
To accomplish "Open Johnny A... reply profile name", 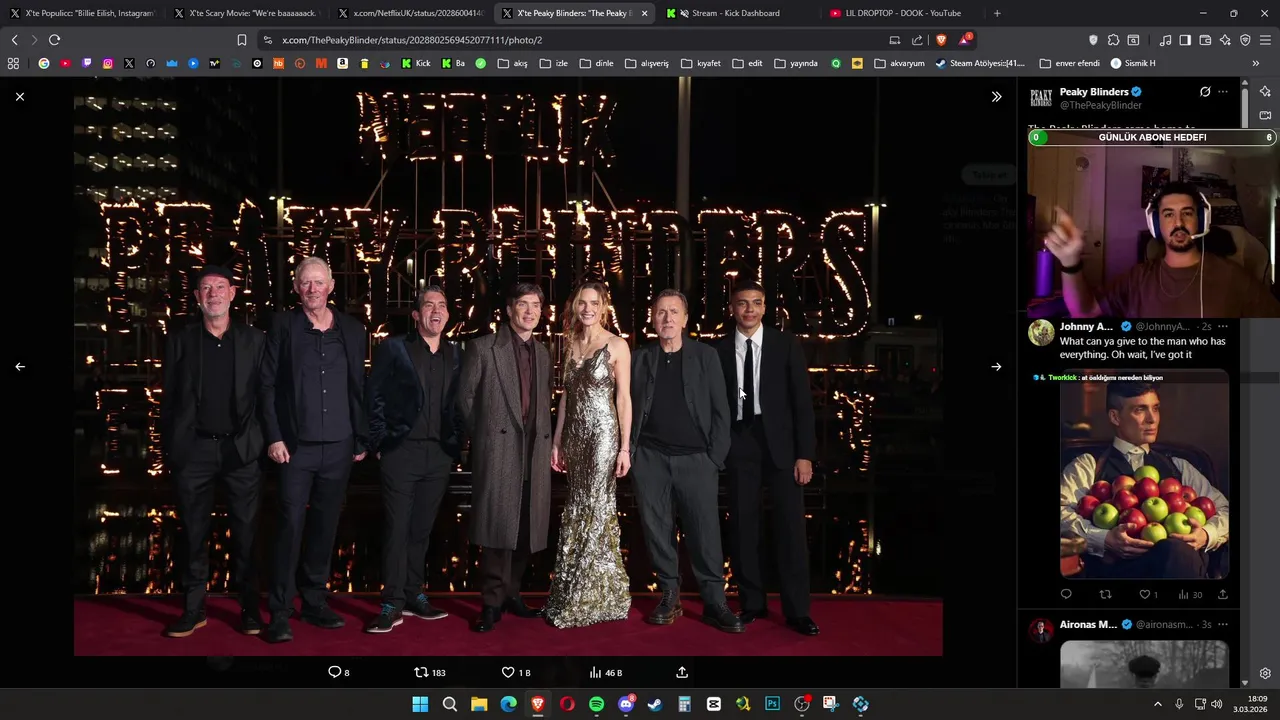I will (1086, 327).
